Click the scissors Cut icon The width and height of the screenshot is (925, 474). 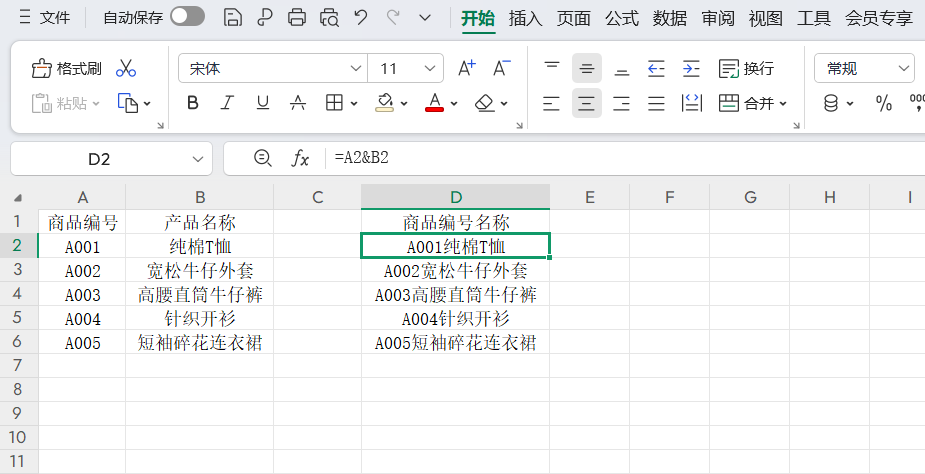(126, 68)
